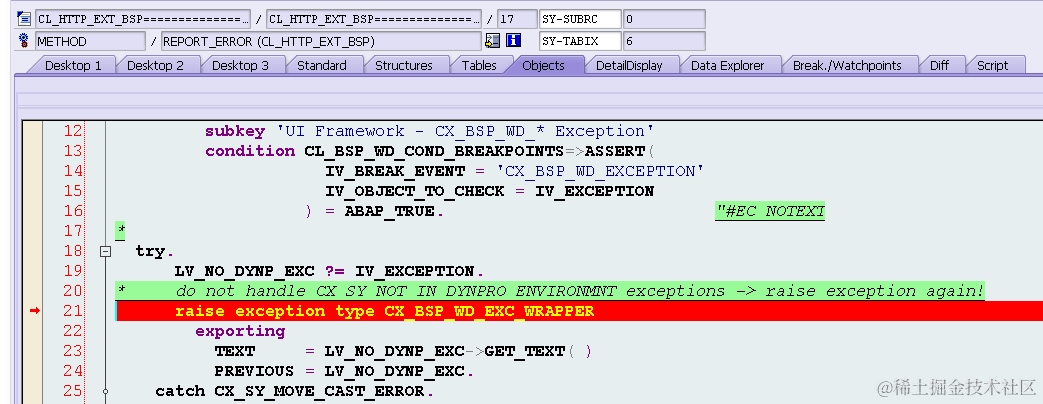Click the line number field showing 17
Viewport: 1043px width, 404px height.
tap(517, 19)
